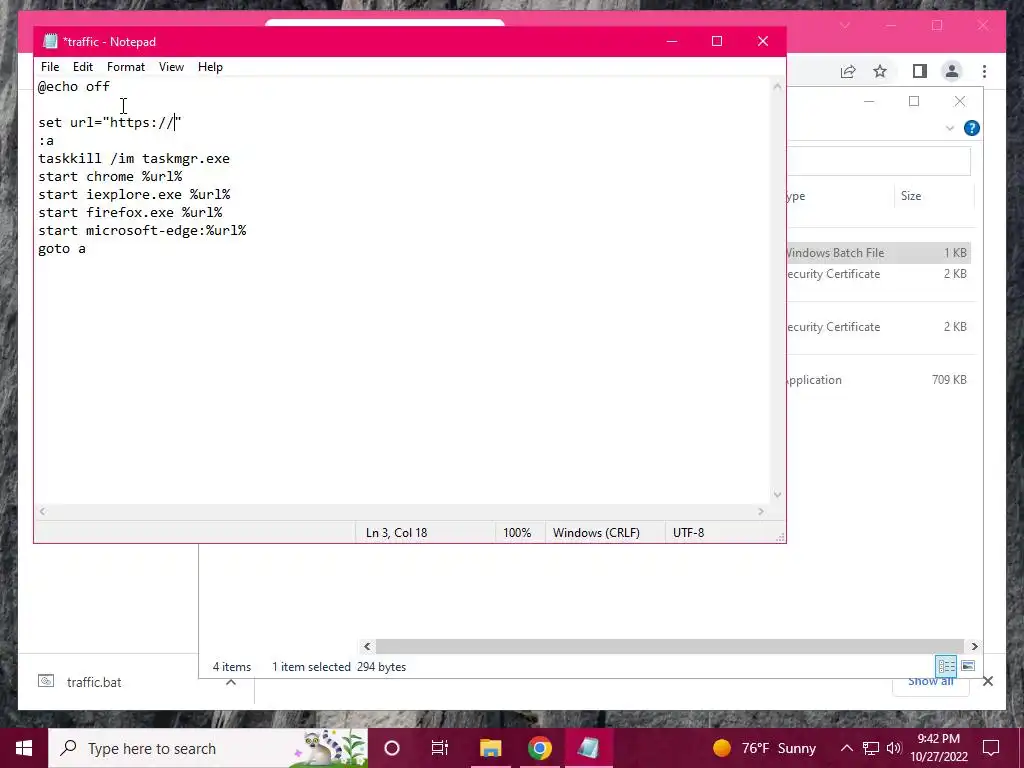This screenshot has width=1024, height=768.
Task: Open notification center icon
Action: click(991, 748)
